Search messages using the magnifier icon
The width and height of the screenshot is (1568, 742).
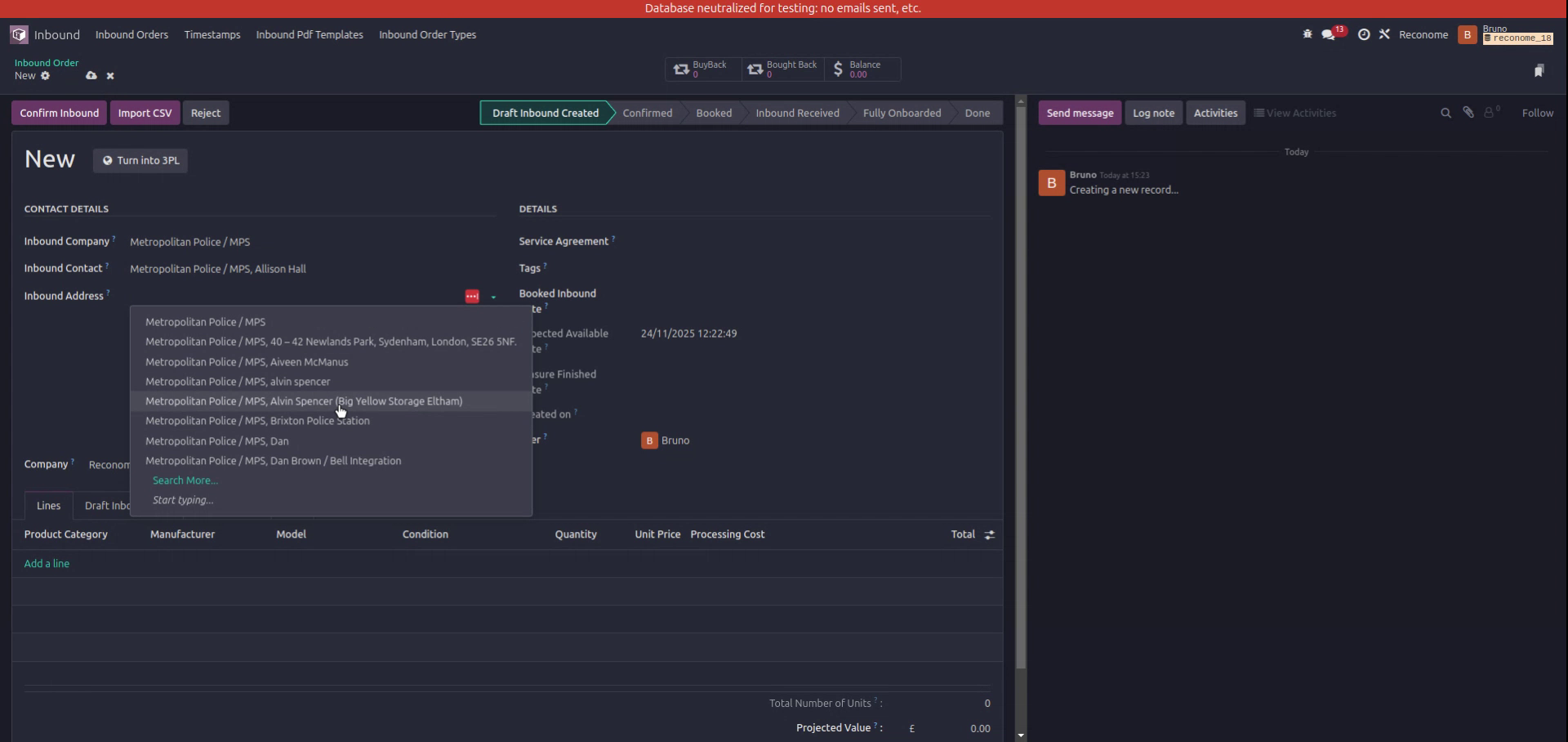coord(1445,112)
